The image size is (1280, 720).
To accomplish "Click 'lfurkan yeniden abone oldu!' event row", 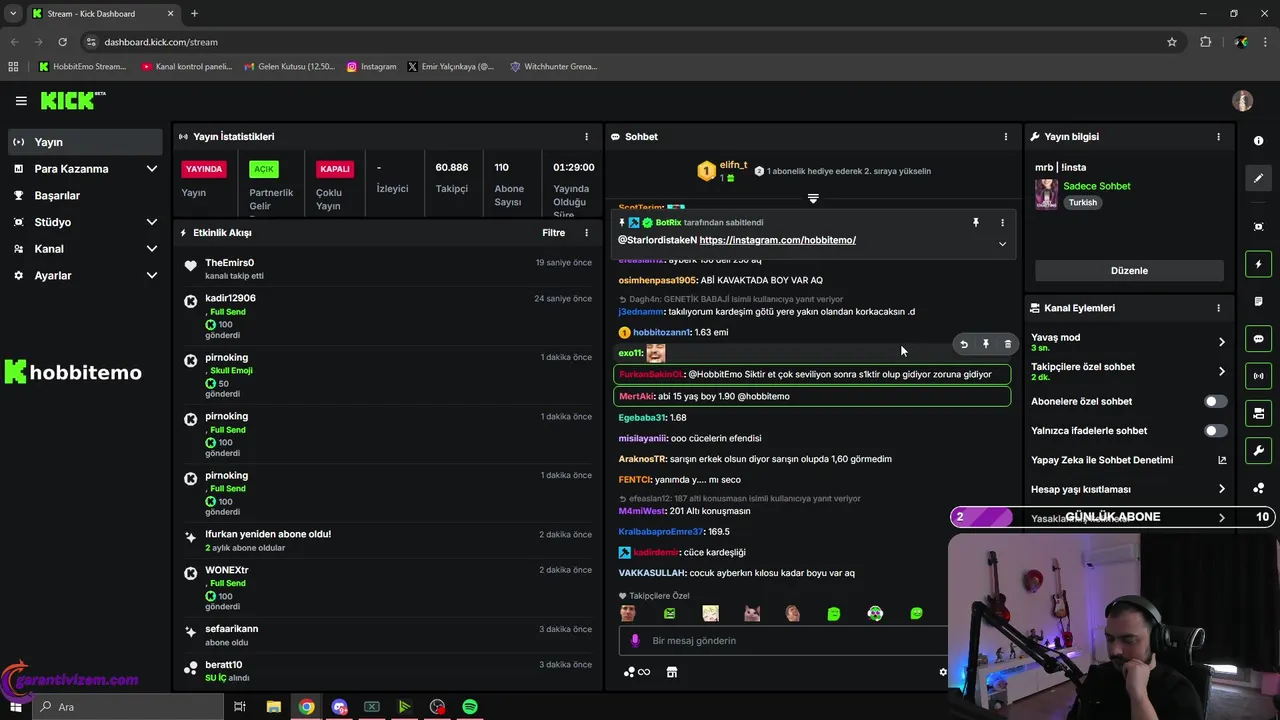I will point(385,540).
